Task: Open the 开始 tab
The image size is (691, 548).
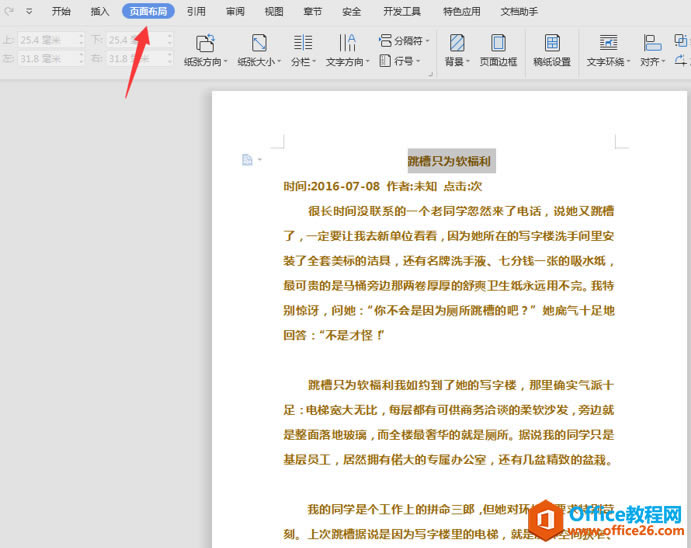Action: click(61, 11)
